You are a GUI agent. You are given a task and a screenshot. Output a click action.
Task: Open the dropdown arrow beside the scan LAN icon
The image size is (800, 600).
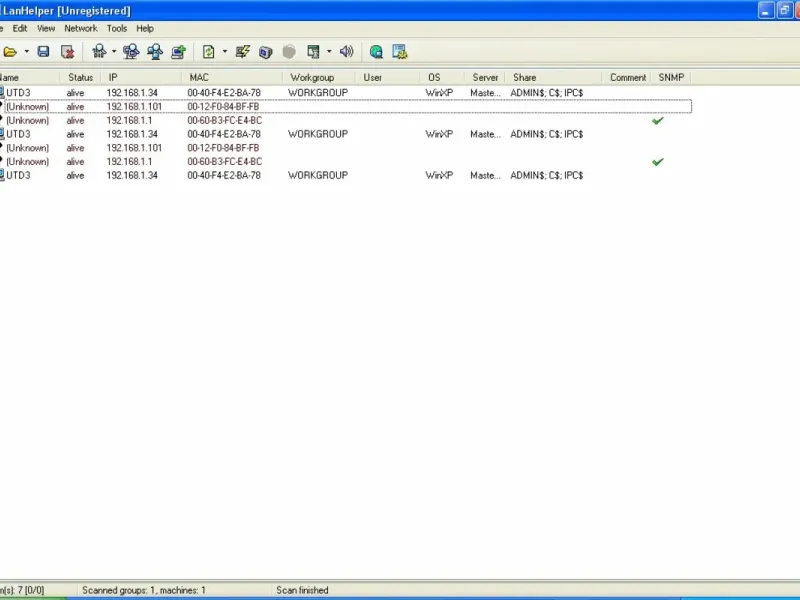[114, 52]
